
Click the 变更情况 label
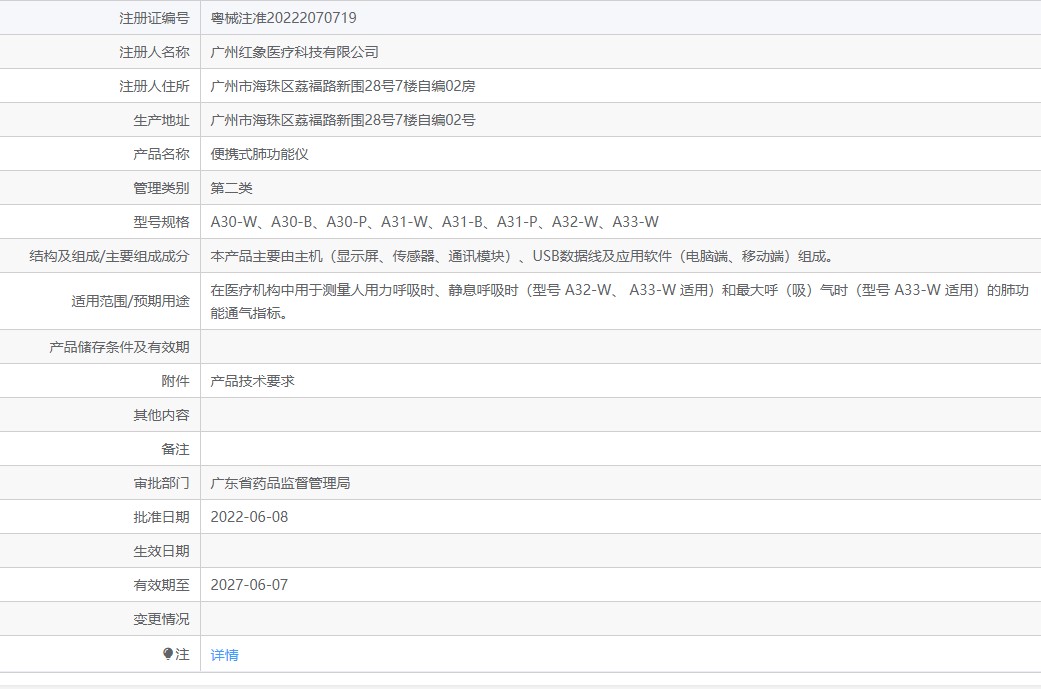point(161,619)
